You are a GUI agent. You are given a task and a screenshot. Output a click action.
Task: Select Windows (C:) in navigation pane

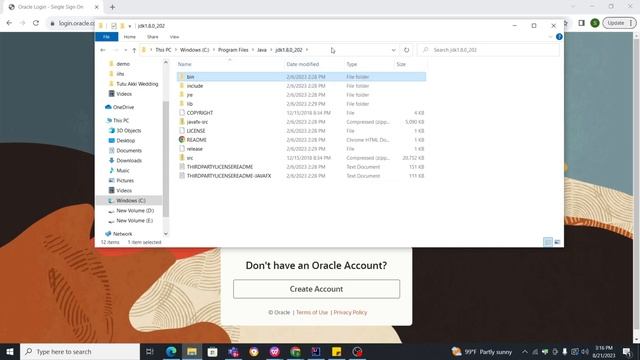click(129, 200)
